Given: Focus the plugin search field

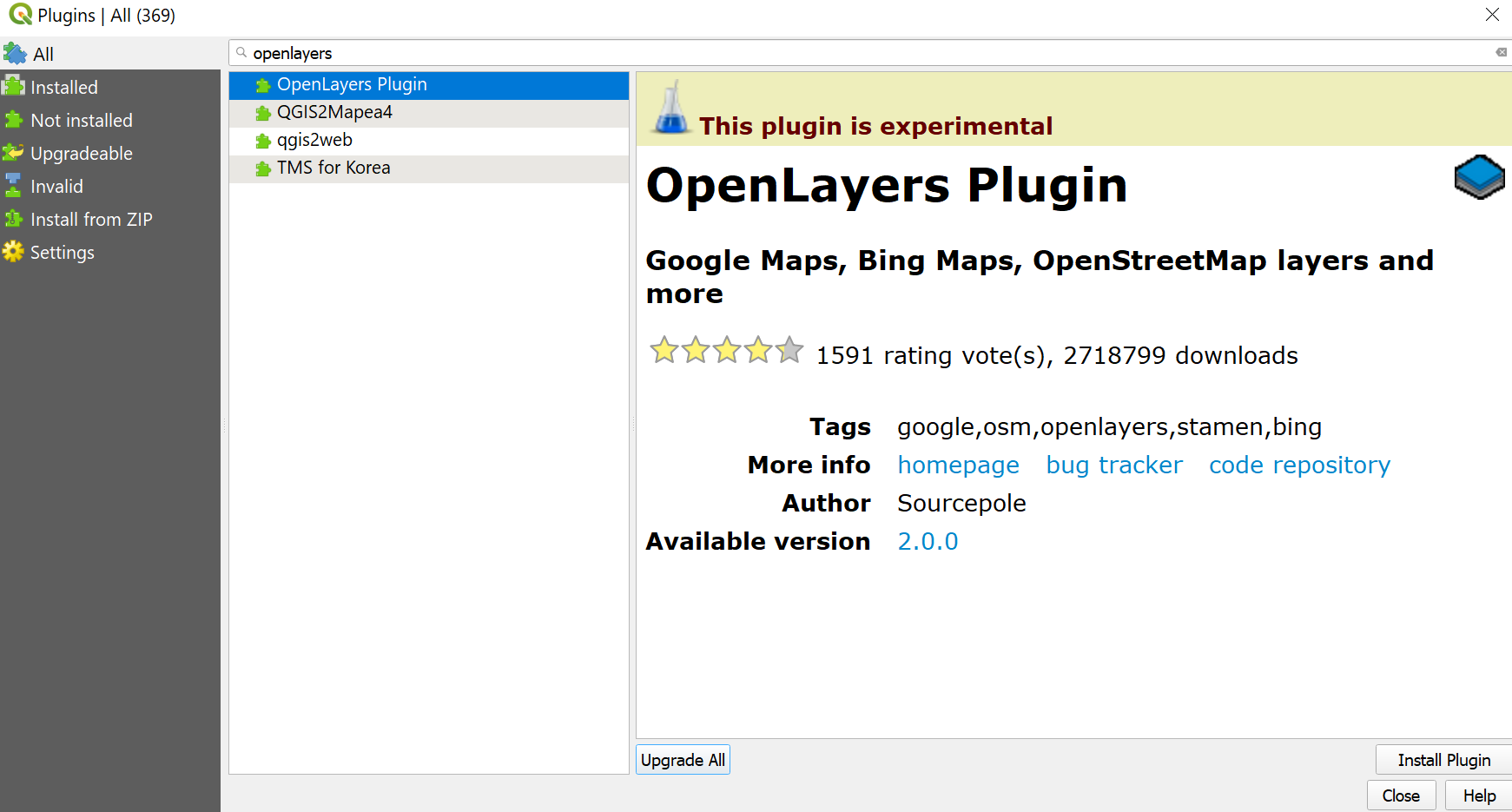Looking at the screenshot, I should tap(869, 53).
